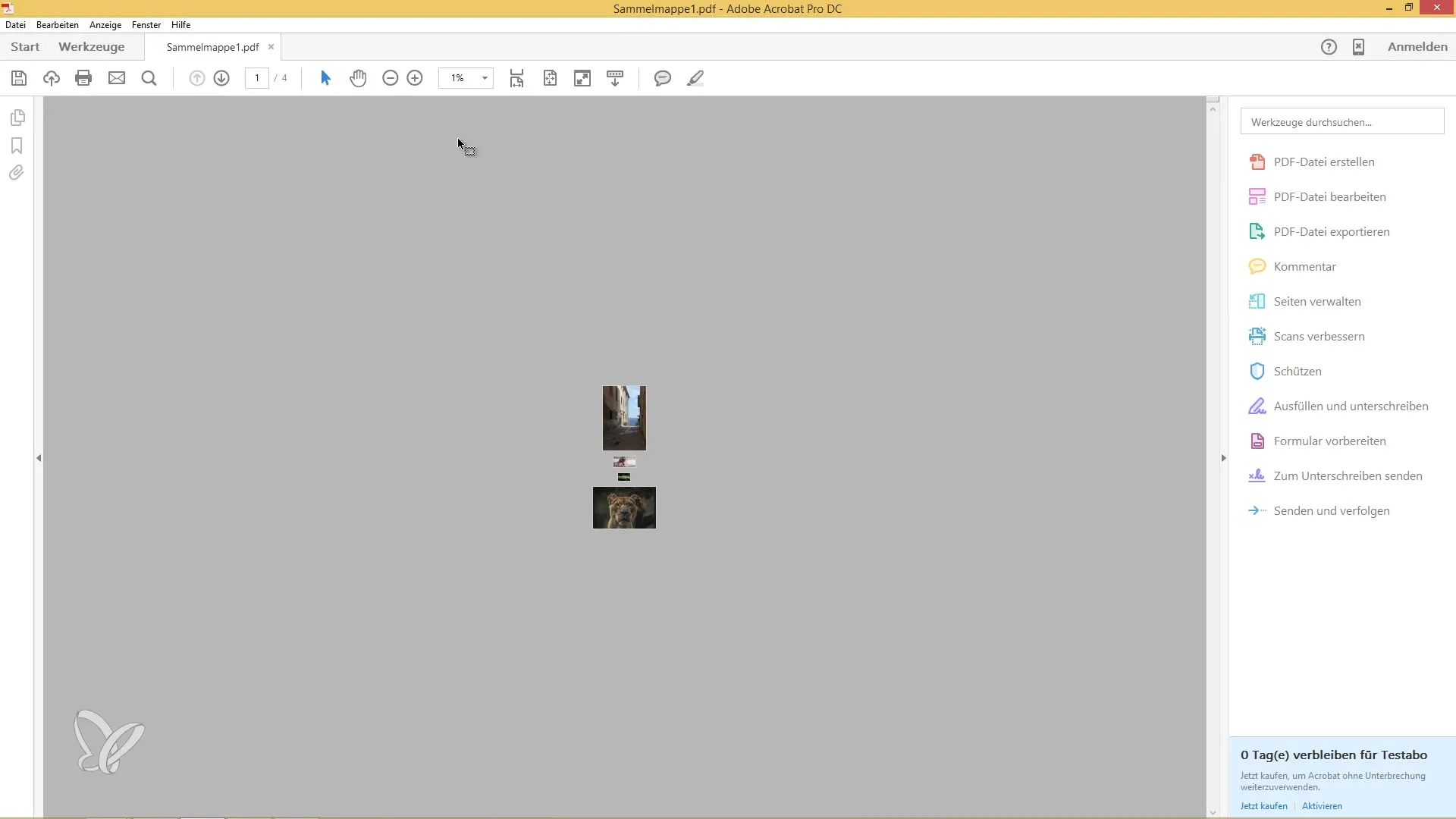Image resolution: width=1456 pixels, height=819 pixels.
Task: Click the Schützen shield icon
Action: tap(1257, 371)
